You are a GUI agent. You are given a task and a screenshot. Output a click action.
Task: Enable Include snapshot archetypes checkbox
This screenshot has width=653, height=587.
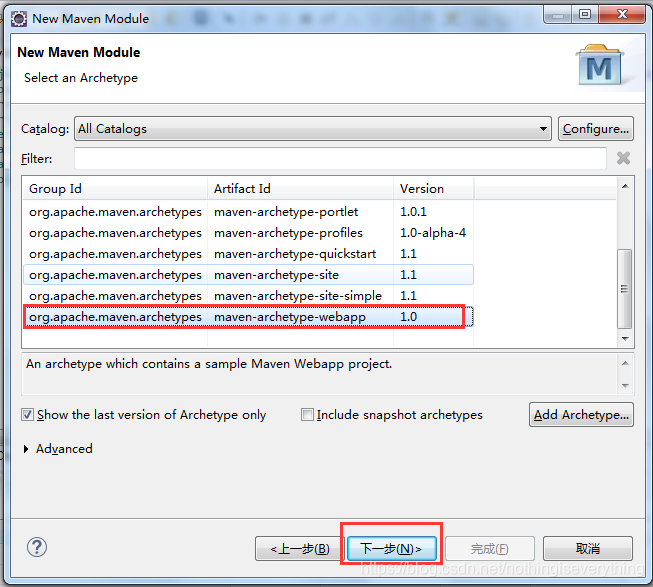307,415
